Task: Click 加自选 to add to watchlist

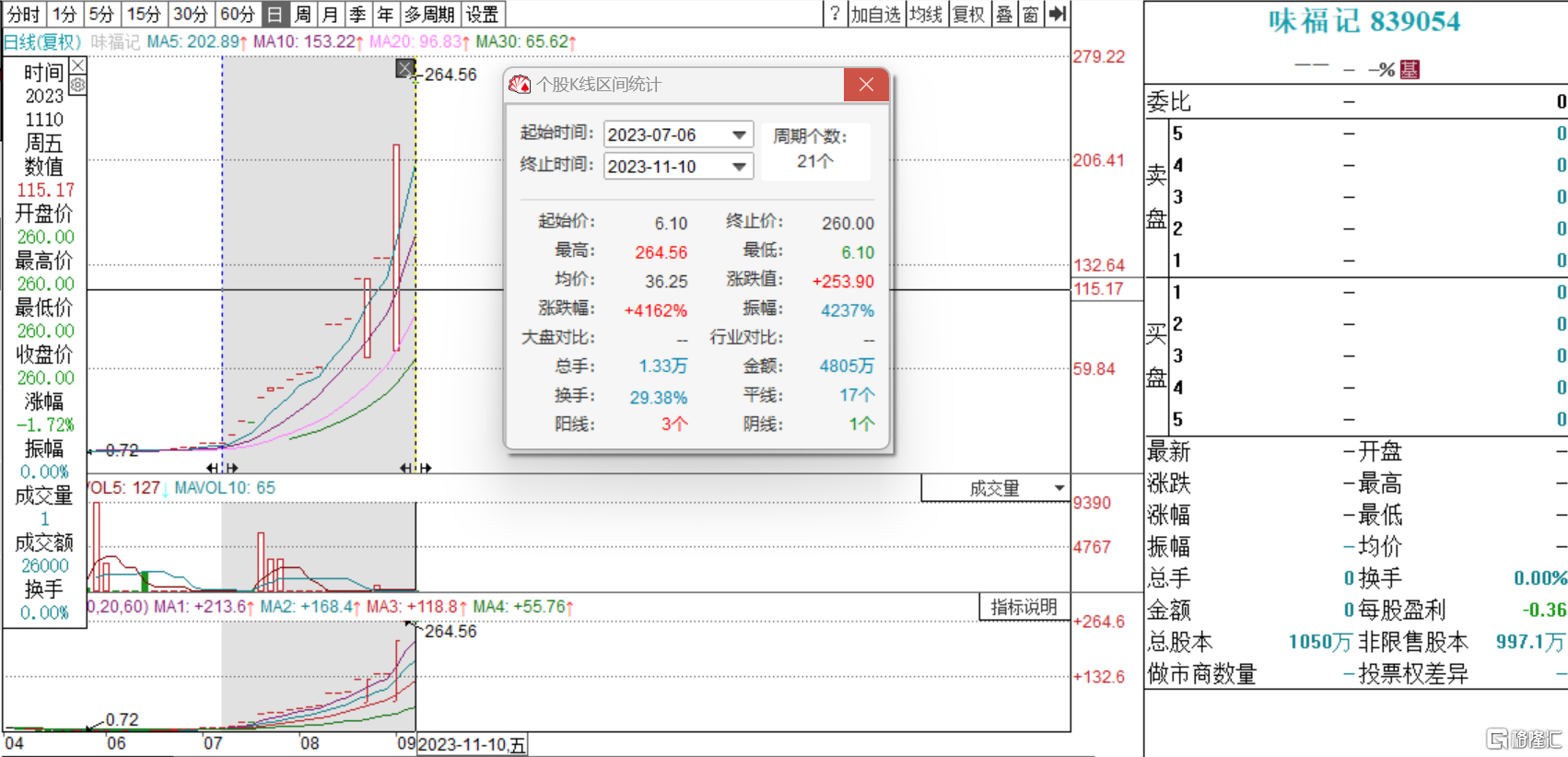Action: (x=876, y=14)
